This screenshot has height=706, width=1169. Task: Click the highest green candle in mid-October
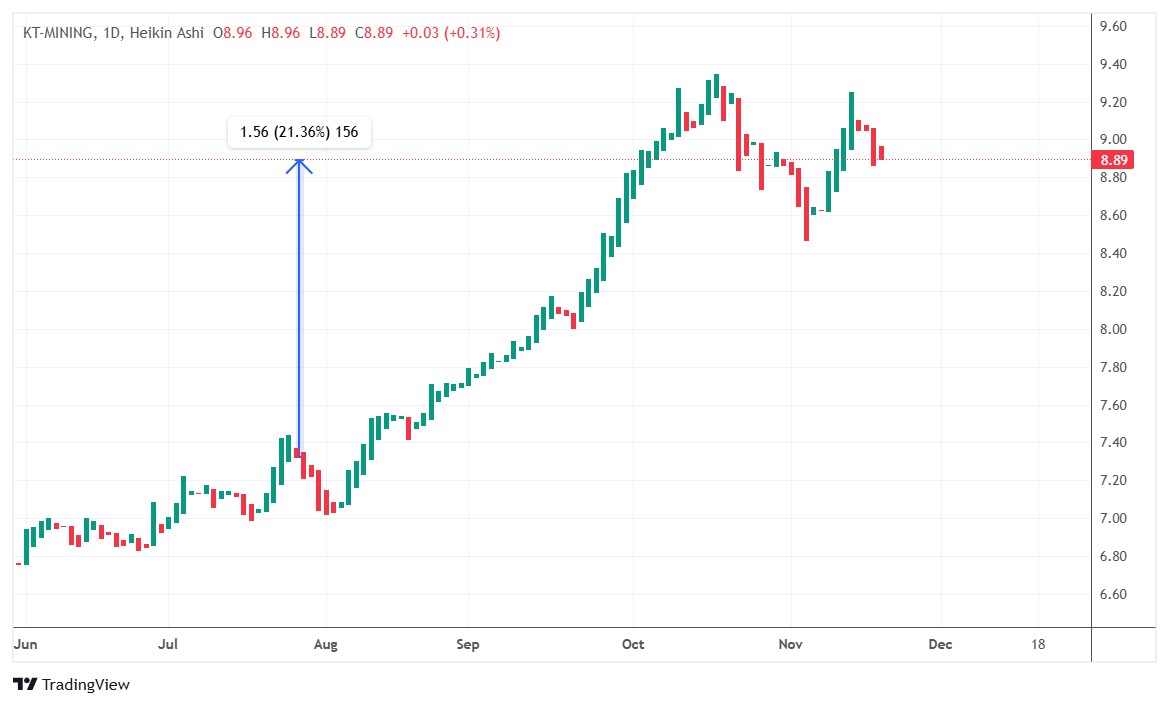pyautogui.click(x=716, y=98)
